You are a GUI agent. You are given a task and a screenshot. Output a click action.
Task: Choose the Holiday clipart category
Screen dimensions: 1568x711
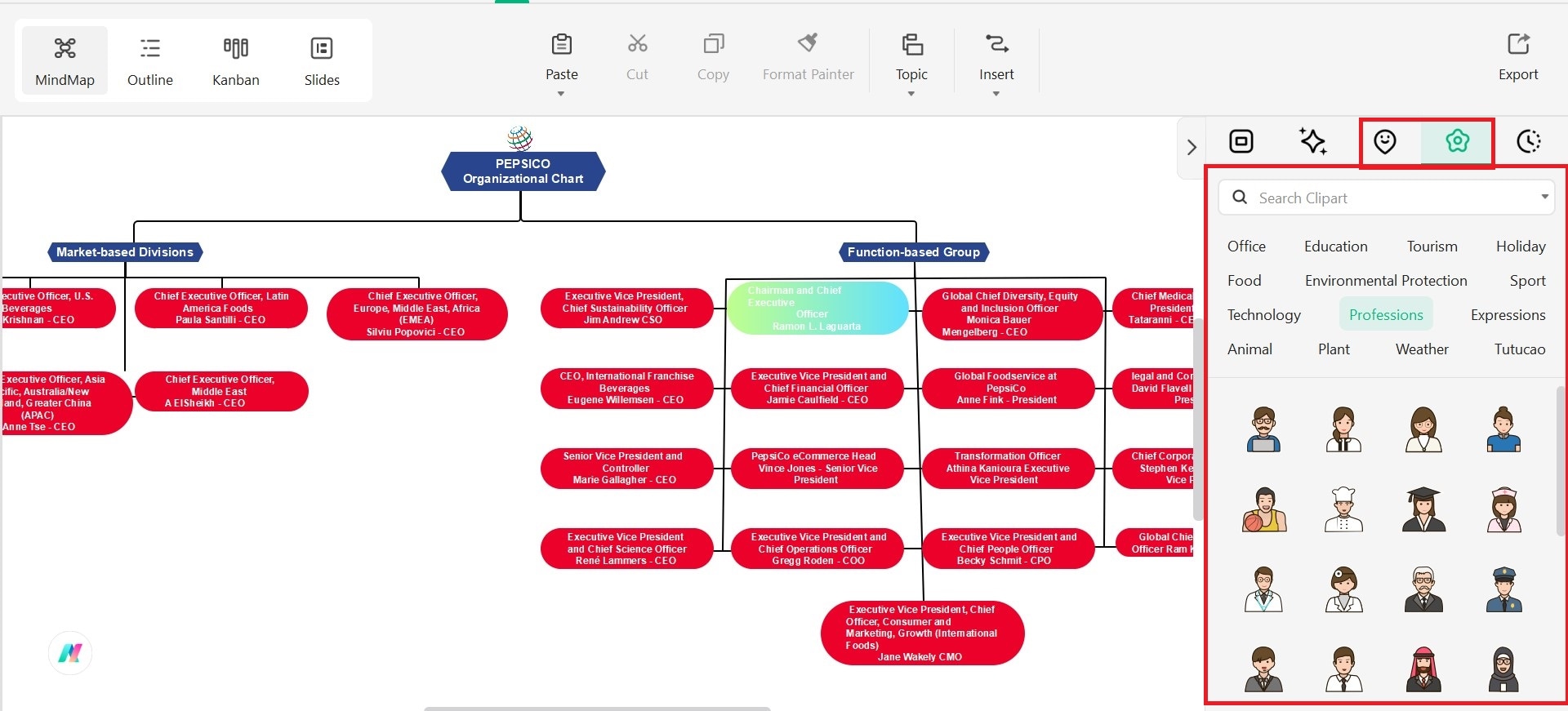[x=1521, y=247]
